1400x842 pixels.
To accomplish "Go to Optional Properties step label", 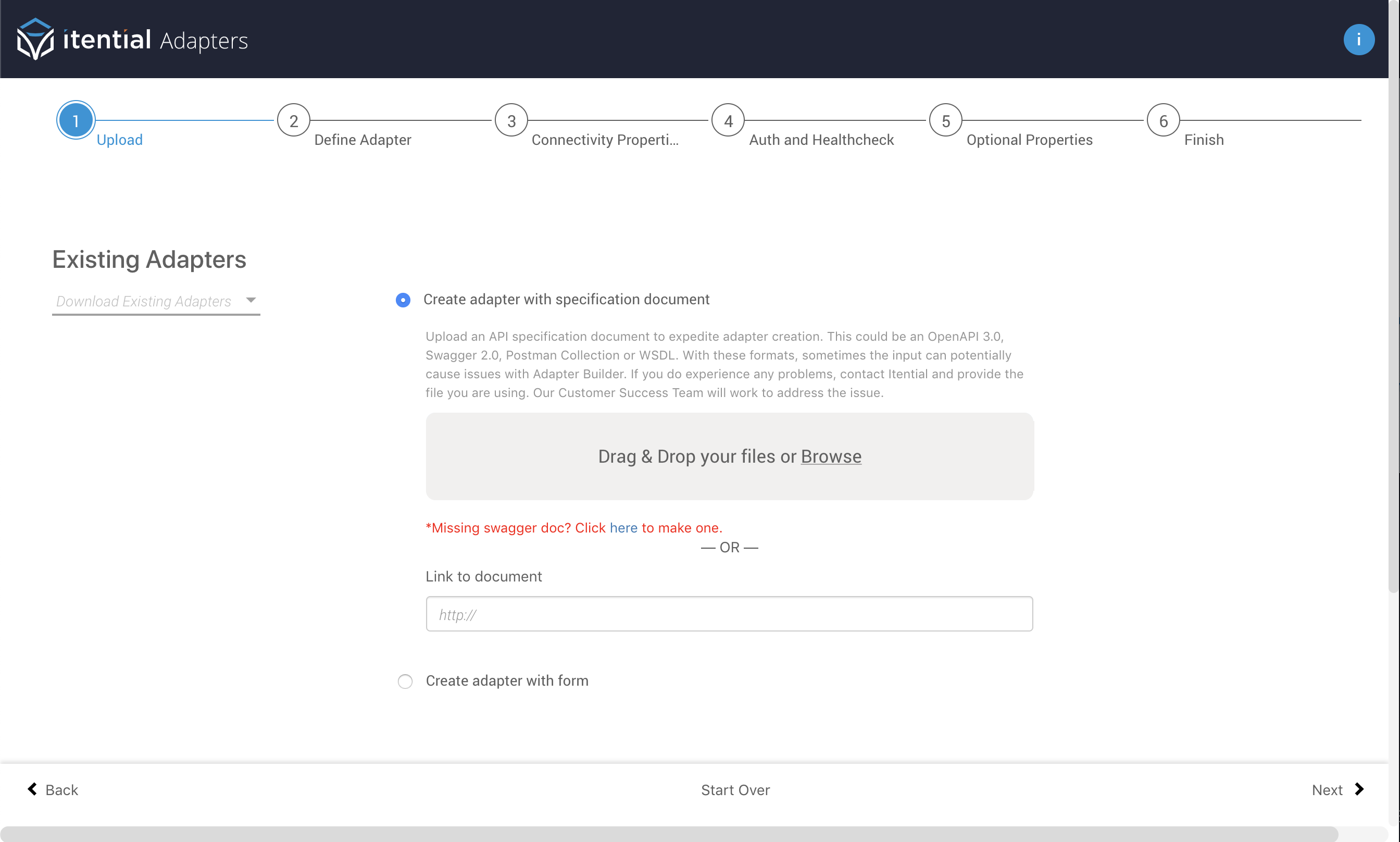I will (1029, 140).
